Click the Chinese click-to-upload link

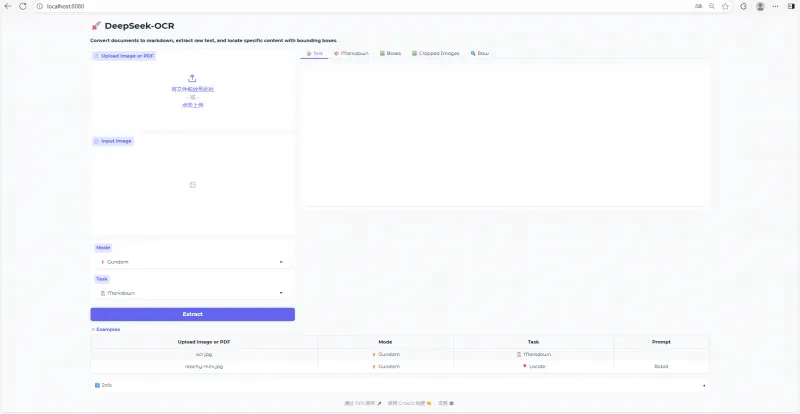[x=192, y=105]
